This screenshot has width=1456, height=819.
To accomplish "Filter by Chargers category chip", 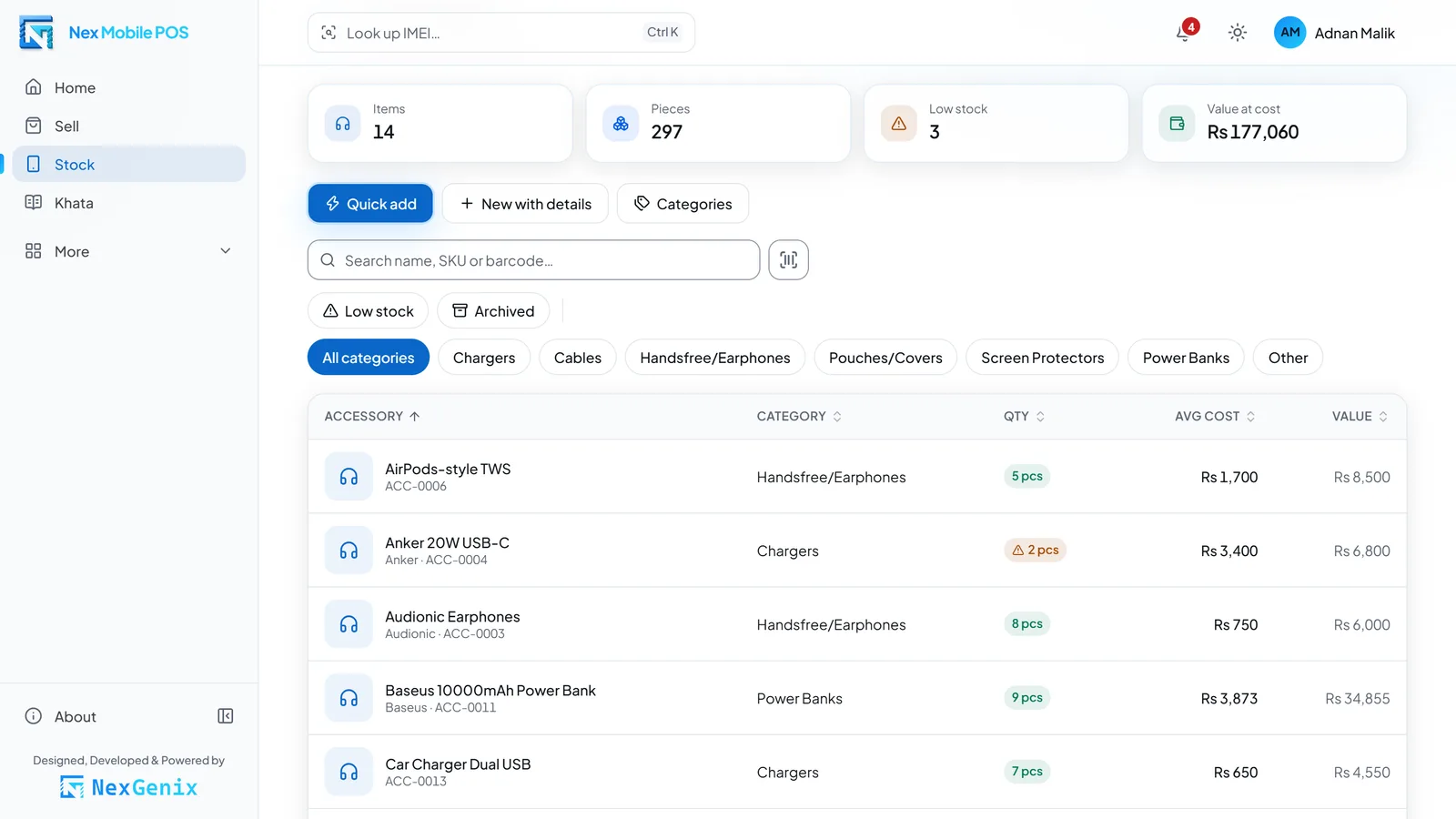I will (484, 358).
